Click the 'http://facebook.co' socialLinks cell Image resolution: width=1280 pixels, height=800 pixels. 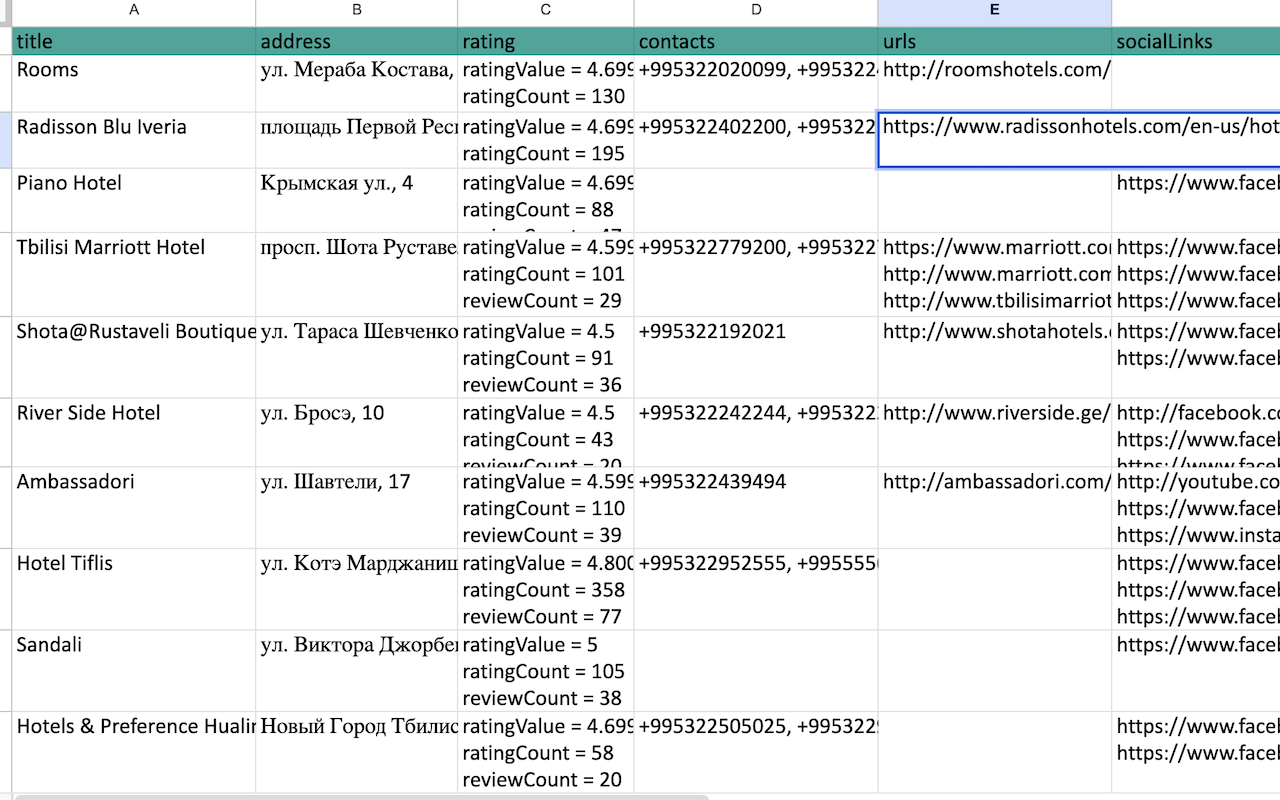pos(1196,432)
